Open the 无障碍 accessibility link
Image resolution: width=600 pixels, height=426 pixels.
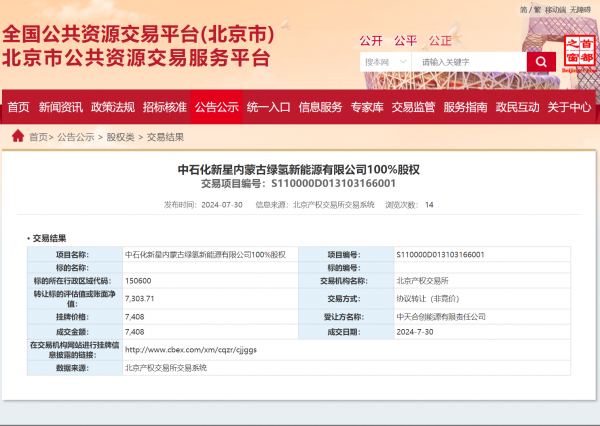coord(580,10)
